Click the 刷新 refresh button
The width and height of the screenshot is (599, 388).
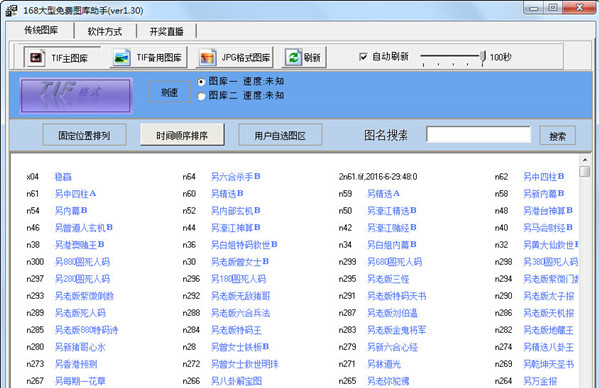point(304,58)
